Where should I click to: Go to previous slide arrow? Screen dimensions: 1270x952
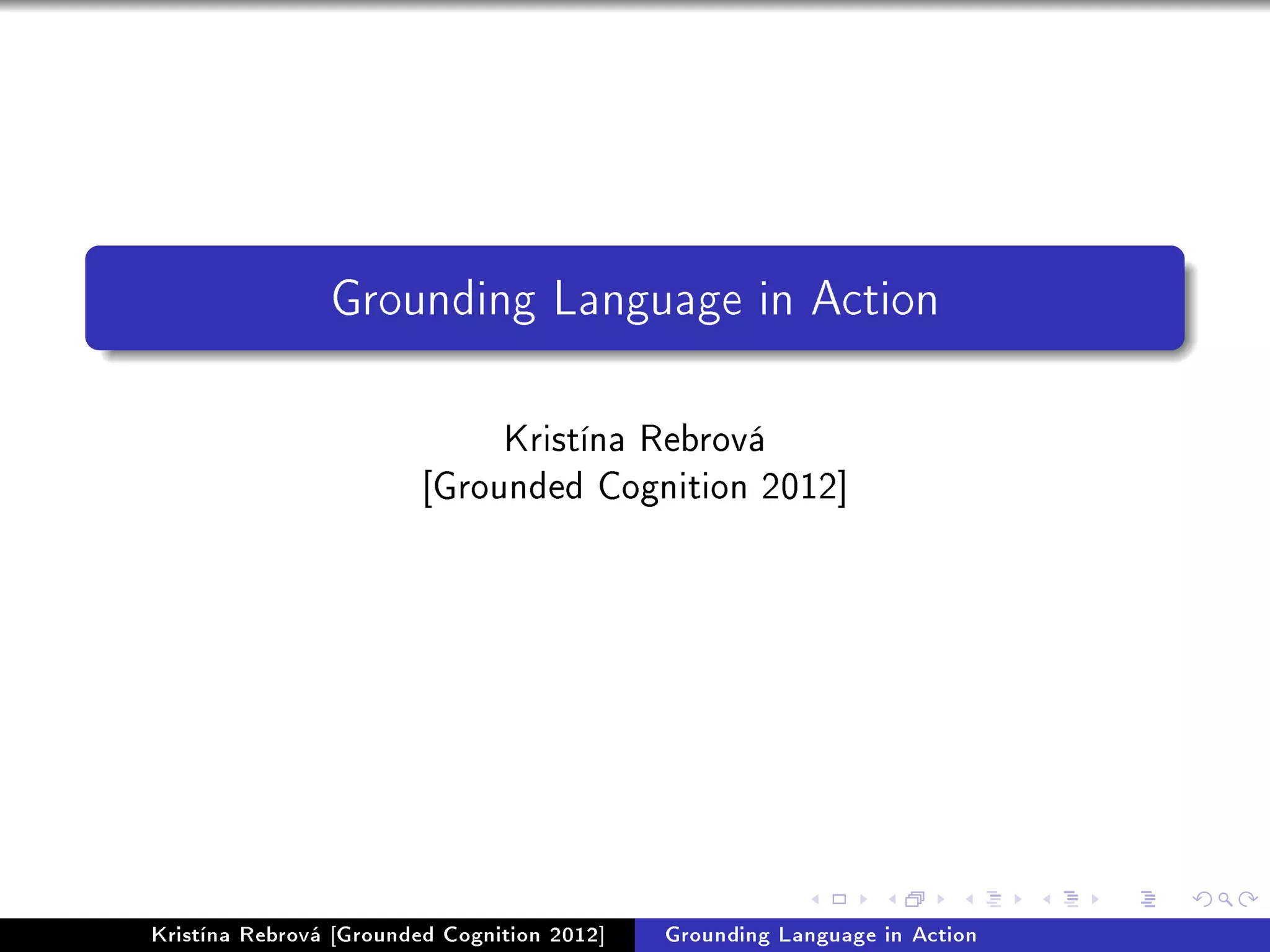pyautogui.click(x=815, y=899)
